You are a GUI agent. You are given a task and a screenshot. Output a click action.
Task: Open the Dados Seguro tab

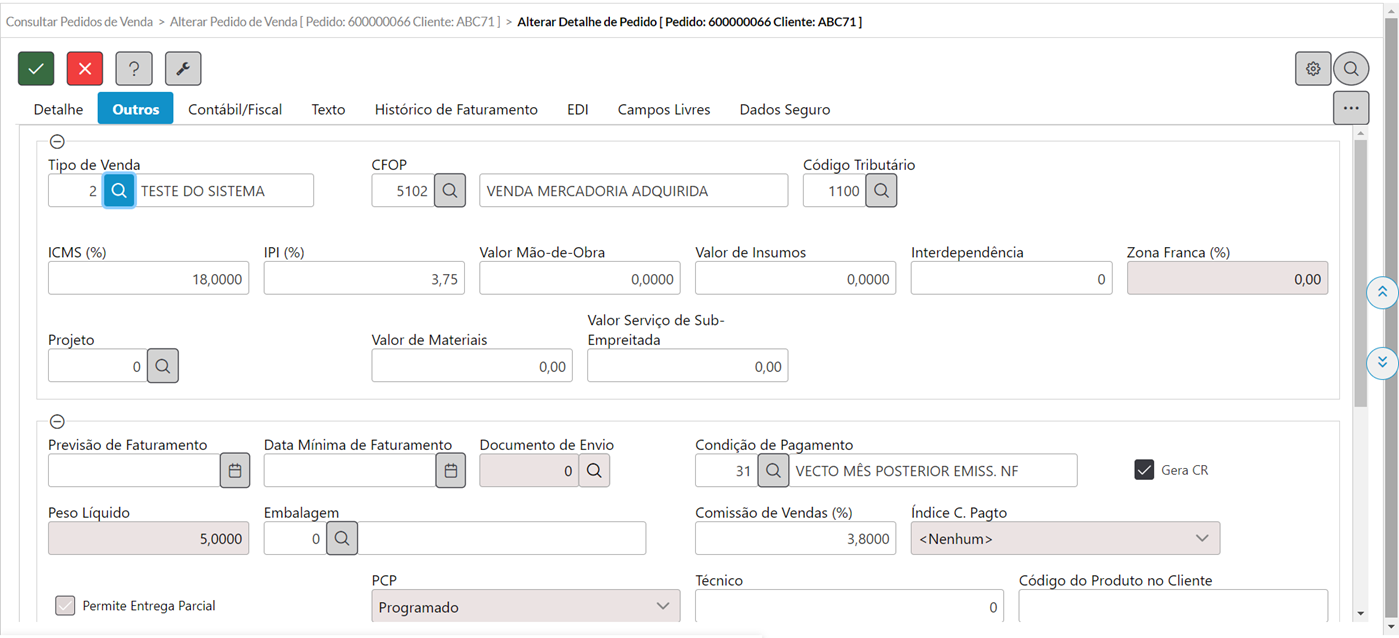(x=785, y=109)
